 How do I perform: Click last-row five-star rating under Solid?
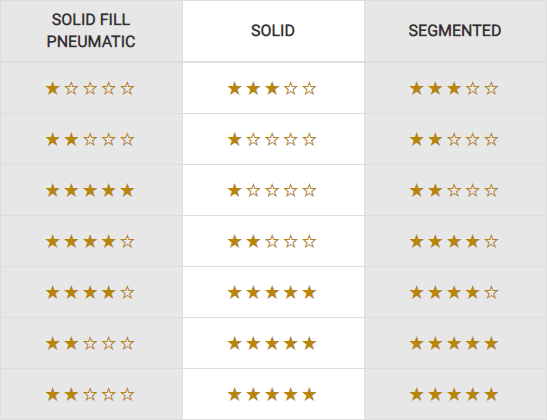(x=272, y=395)
